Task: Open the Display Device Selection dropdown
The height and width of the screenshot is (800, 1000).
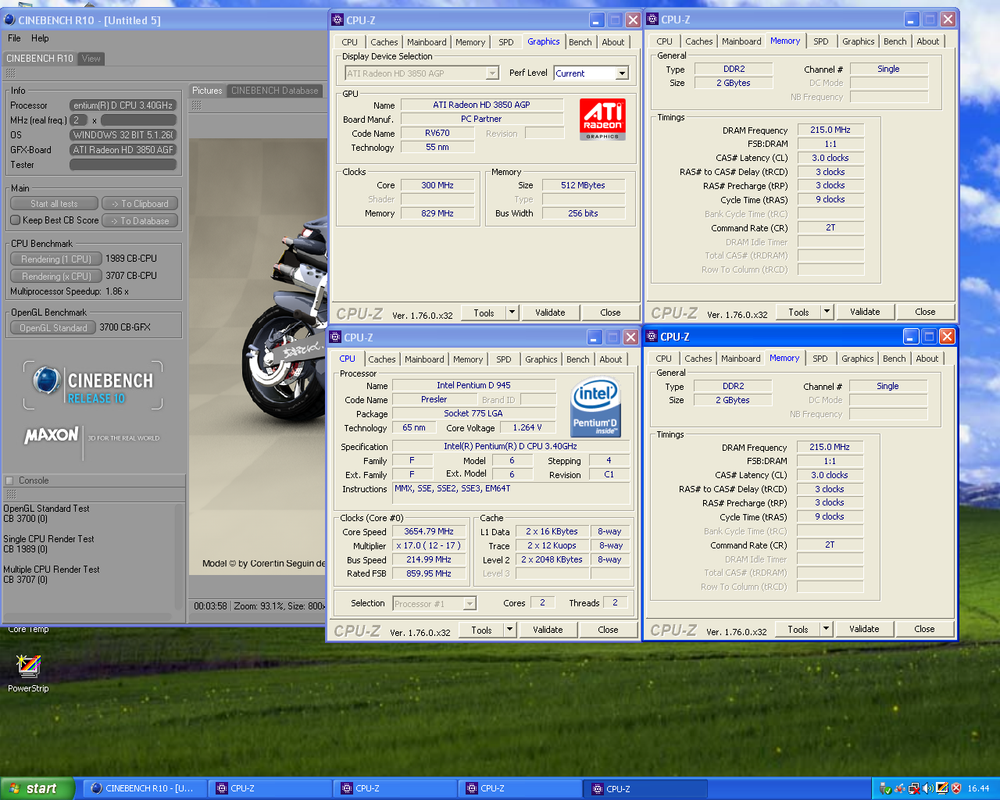Action: pos(492,73)
